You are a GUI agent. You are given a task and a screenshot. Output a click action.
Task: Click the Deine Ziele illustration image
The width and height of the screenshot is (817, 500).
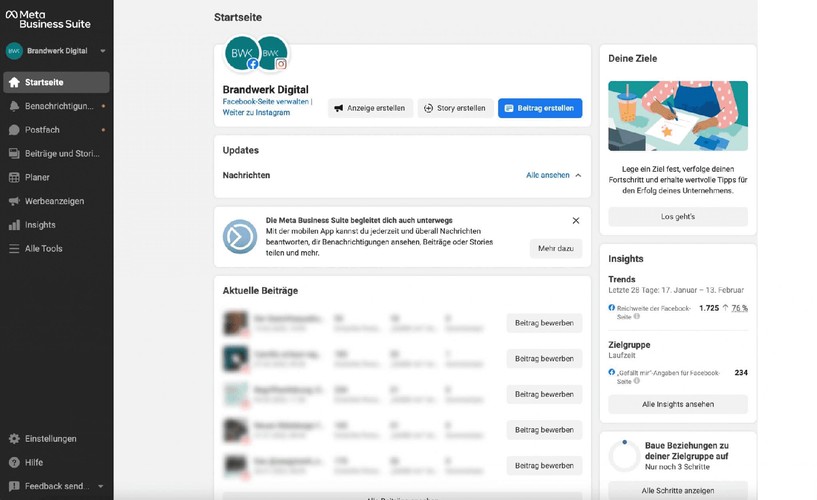point(678,116)
